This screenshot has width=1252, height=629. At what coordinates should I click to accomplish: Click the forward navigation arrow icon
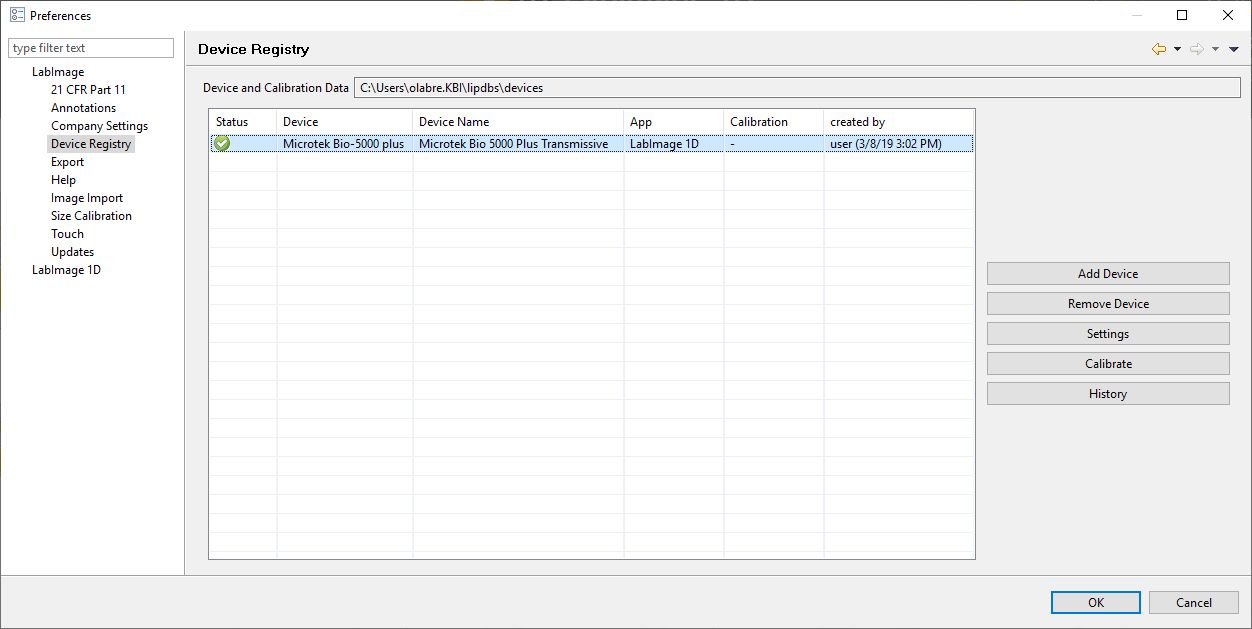[x=1196, y=49]
